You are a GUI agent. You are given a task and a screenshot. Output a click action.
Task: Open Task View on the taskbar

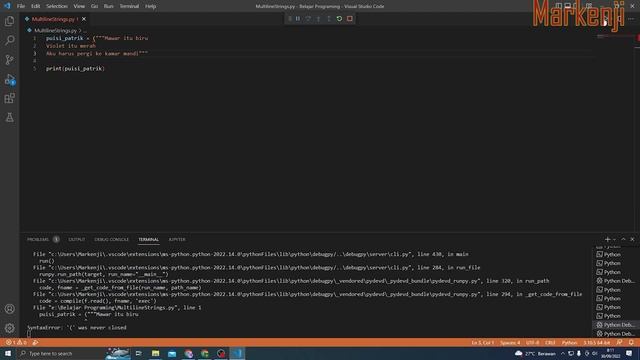(138, 353)
